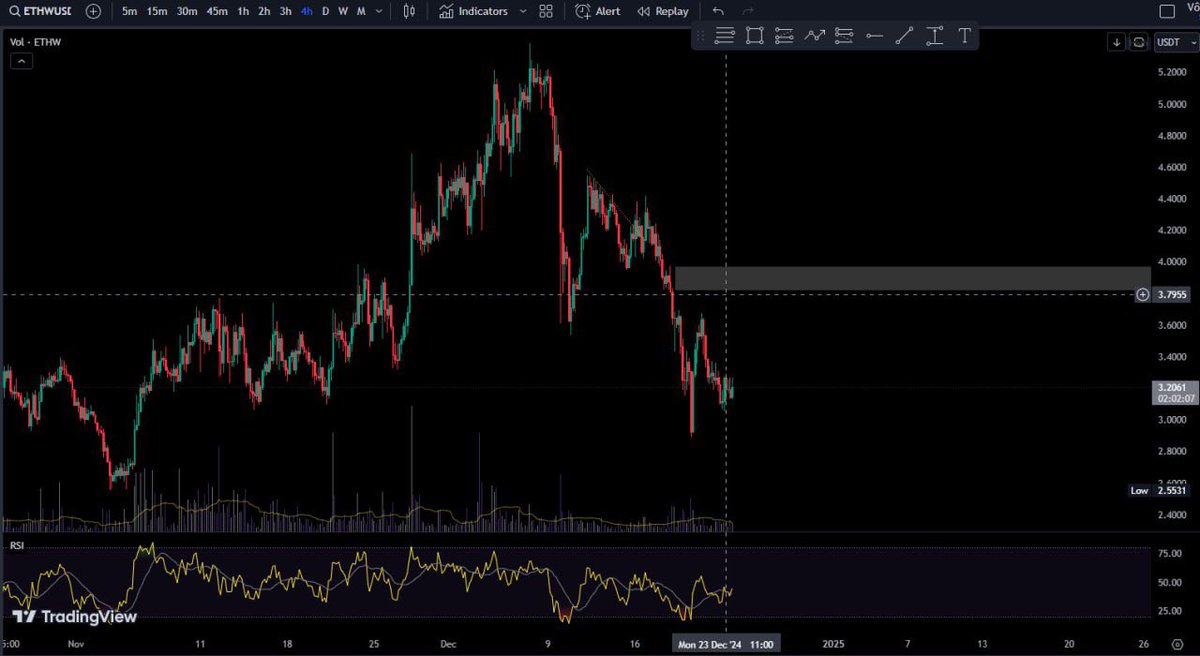Viewport: 1200px width, 656px height.
Task: Select the 1h interval
Action: tap(243, 11)
